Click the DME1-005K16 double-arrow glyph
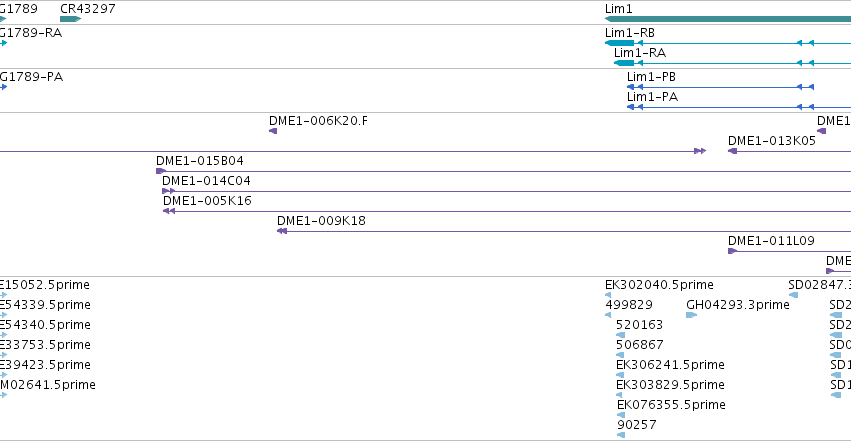Viewport: 851px width, 441px height. click(x=169, y=211)
